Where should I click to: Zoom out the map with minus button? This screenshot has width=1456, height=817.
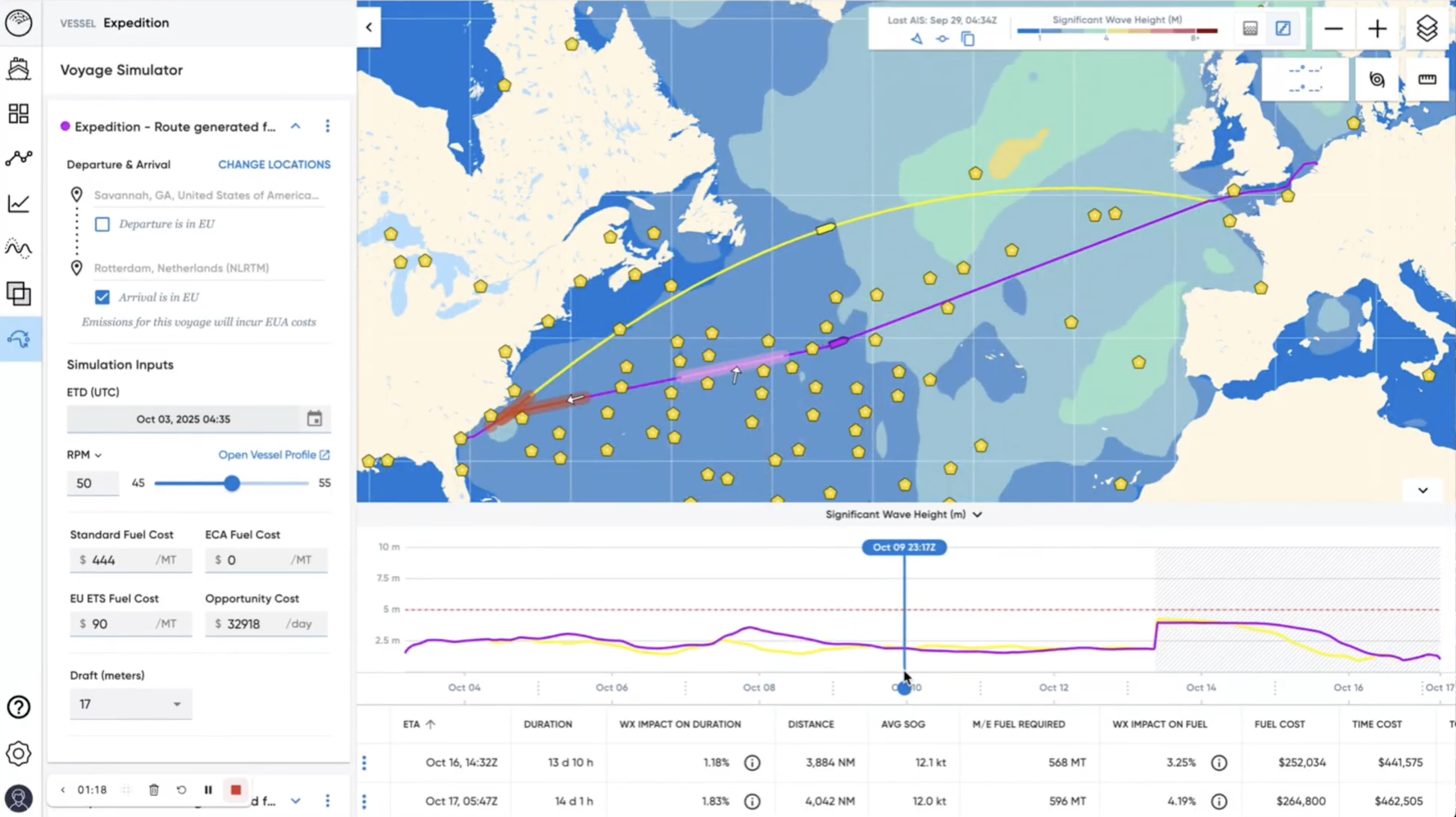point(1333,29)
